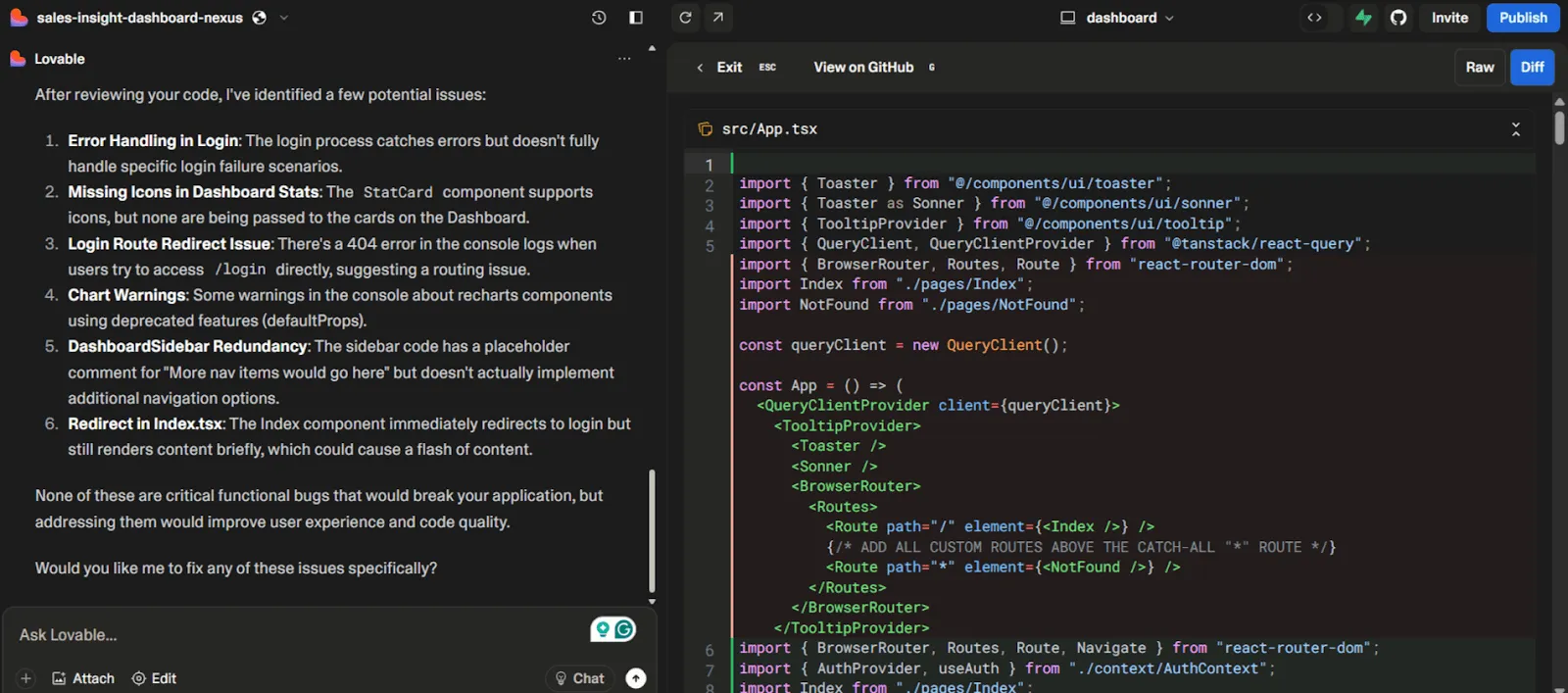This screenshot has height=693, width=1568.
Task: Click the green Supabase lightning bolt icon
Action: point(1363,18)
